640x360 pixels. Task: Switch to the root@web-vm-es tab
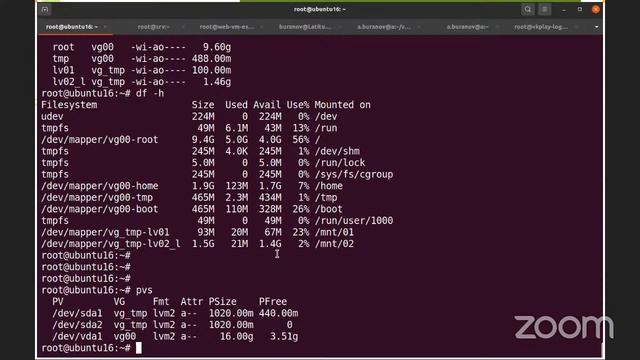pos(227,27)
